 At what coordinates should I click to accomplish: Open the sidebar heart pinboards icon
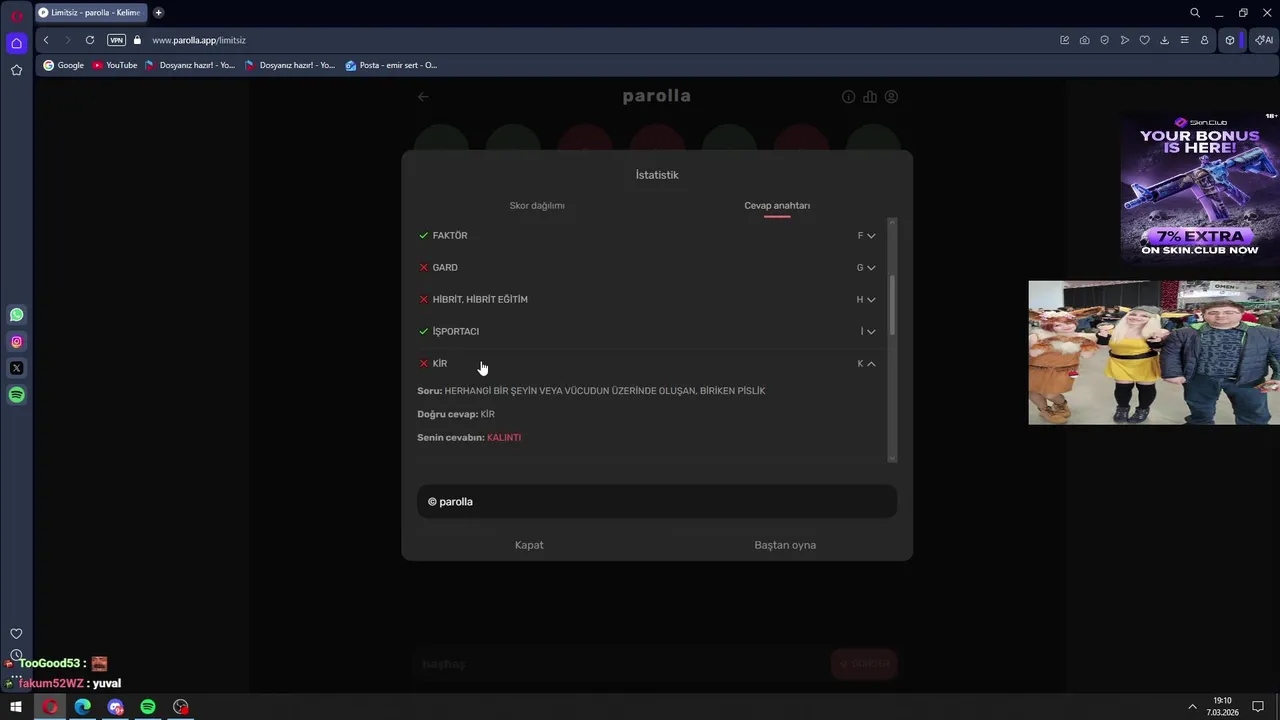(x=16, y=633)
